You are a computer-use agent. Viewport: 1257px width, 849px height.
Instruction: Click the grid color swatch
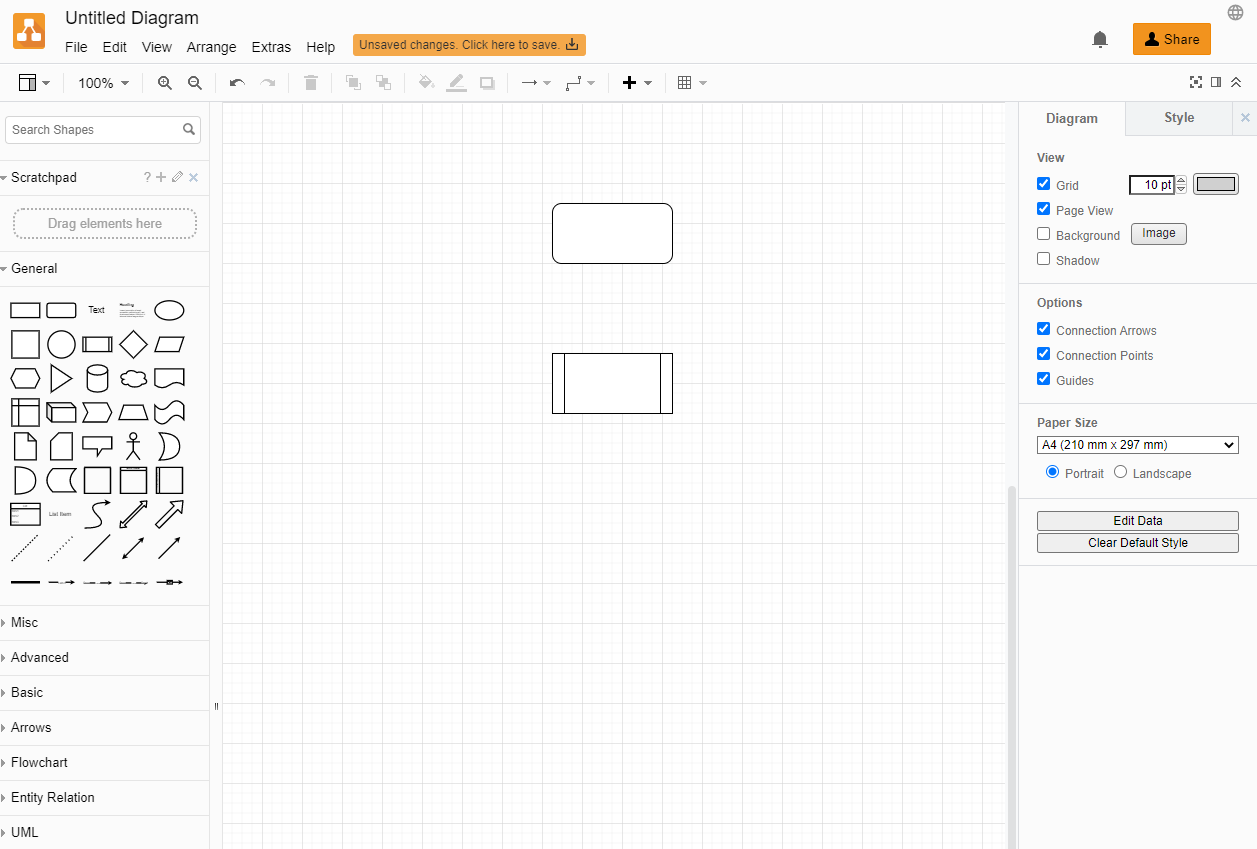(x=1216, y=184)
